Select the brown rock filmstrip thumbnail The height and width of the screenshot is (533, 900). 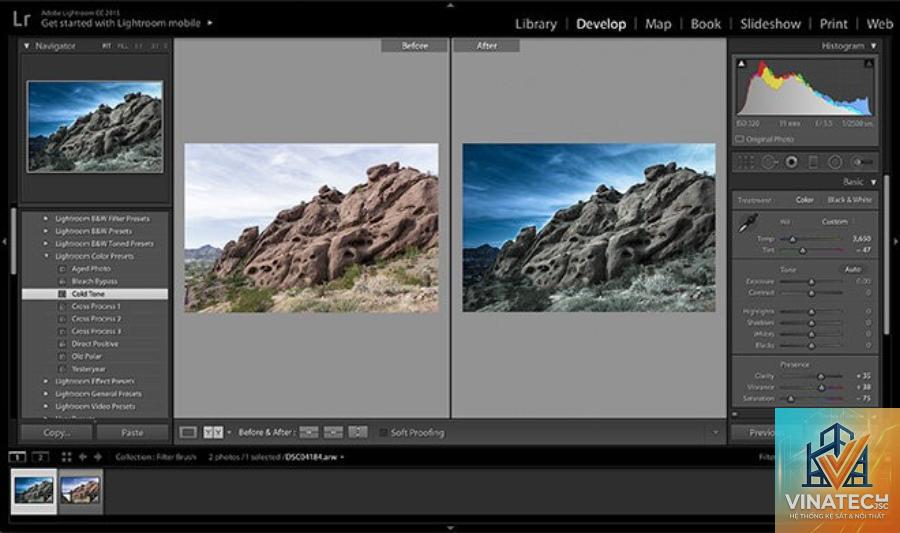pos(80,491)
